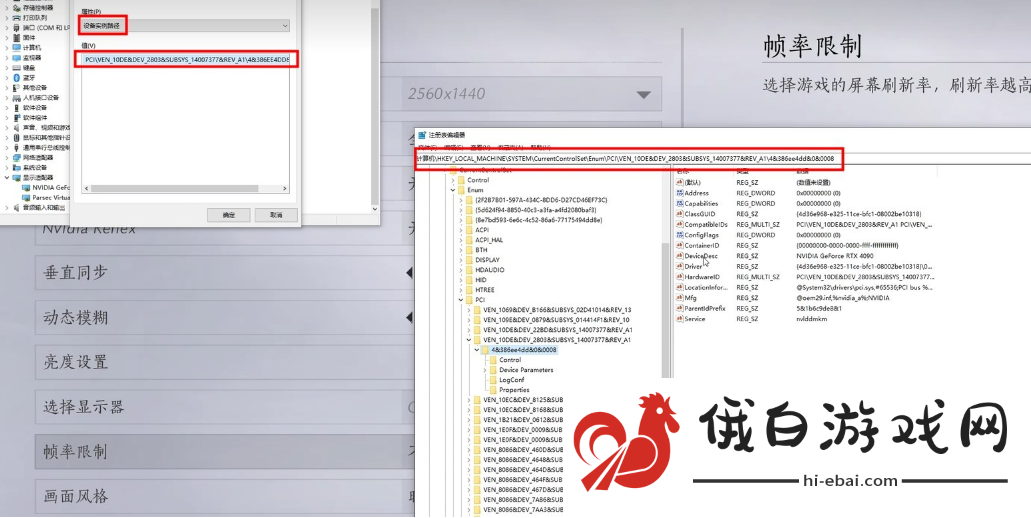Click the DISPLAY folder icon
This screenshot has height=518, width=1031.
(469, 260)
